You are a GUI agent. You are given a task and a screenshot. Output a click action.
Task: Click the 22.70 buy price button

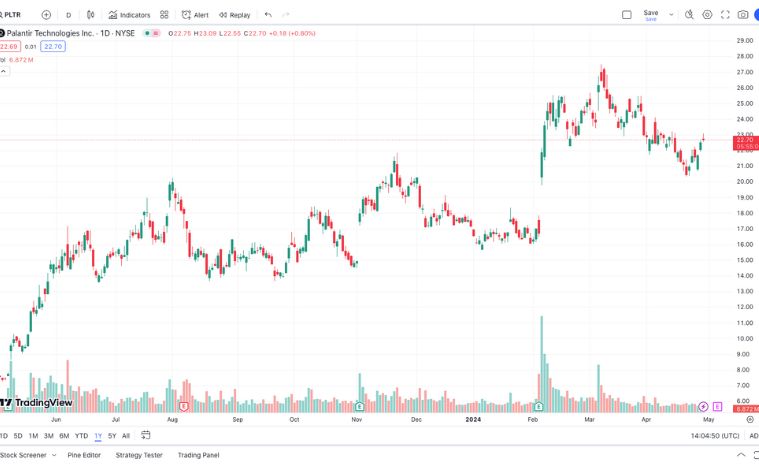coord(53,46)
